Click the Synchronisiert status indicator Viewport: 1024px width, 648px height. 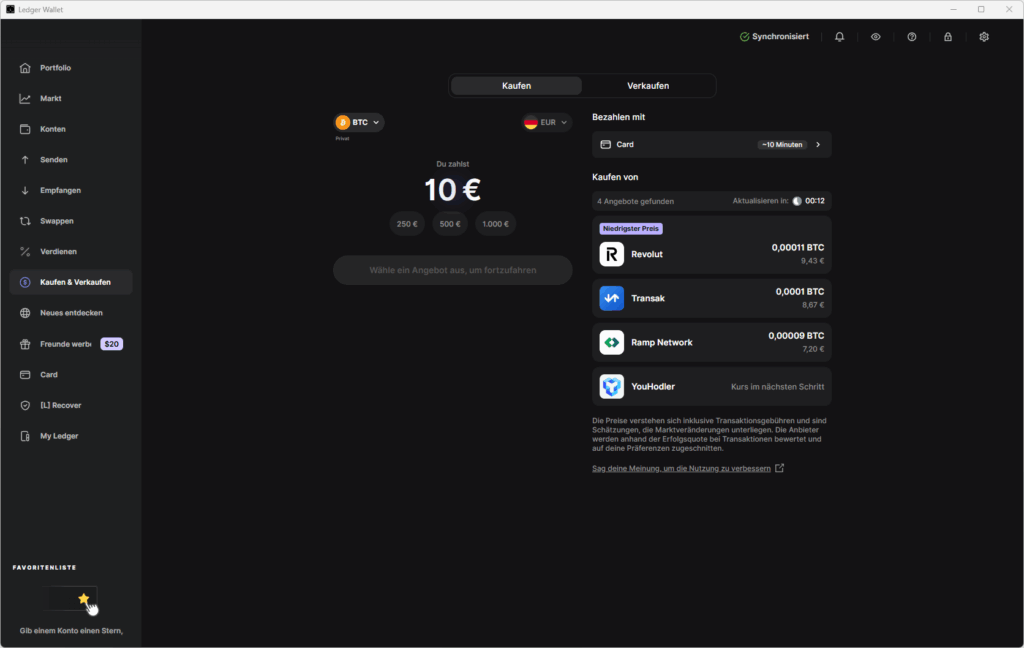pyautogui.click(x=776, y=36)
